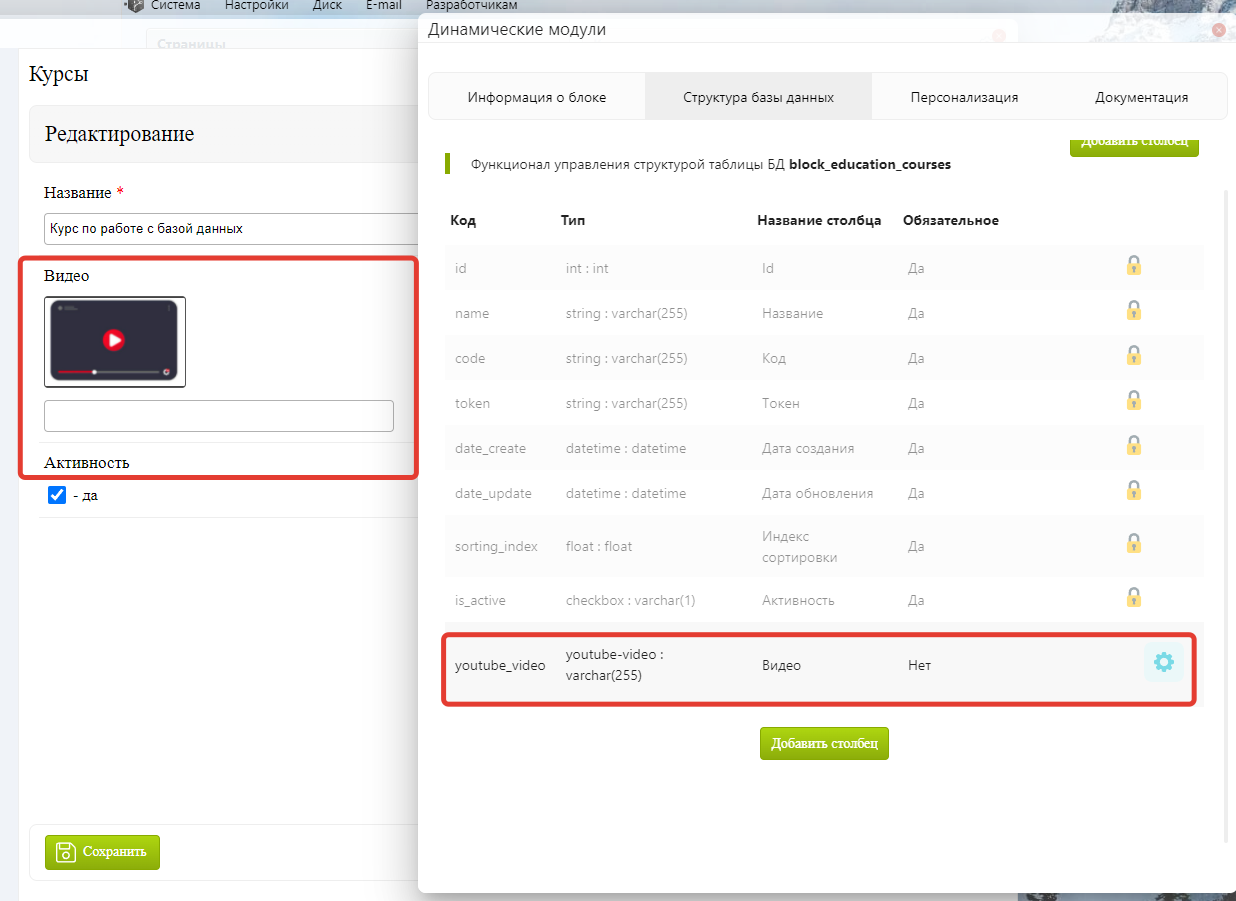
Task: Open the Настройки menu
Action: [256, 6]
